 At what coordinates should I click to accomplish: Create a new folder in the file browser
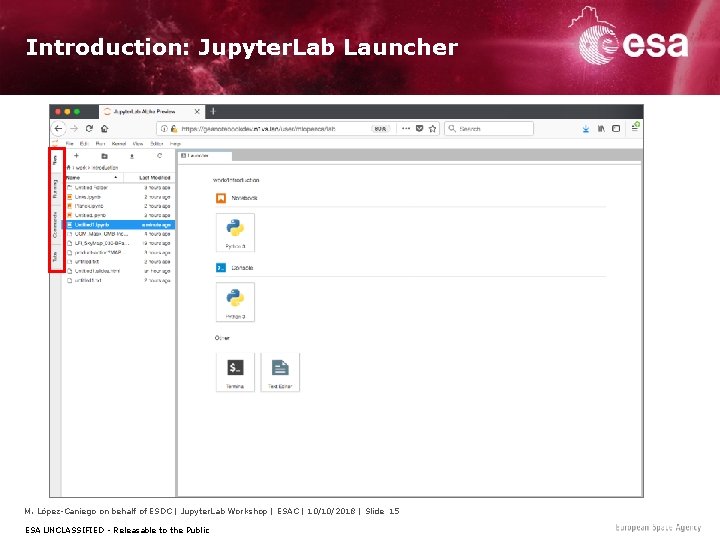pyautogui.click(x=104, y=156)
